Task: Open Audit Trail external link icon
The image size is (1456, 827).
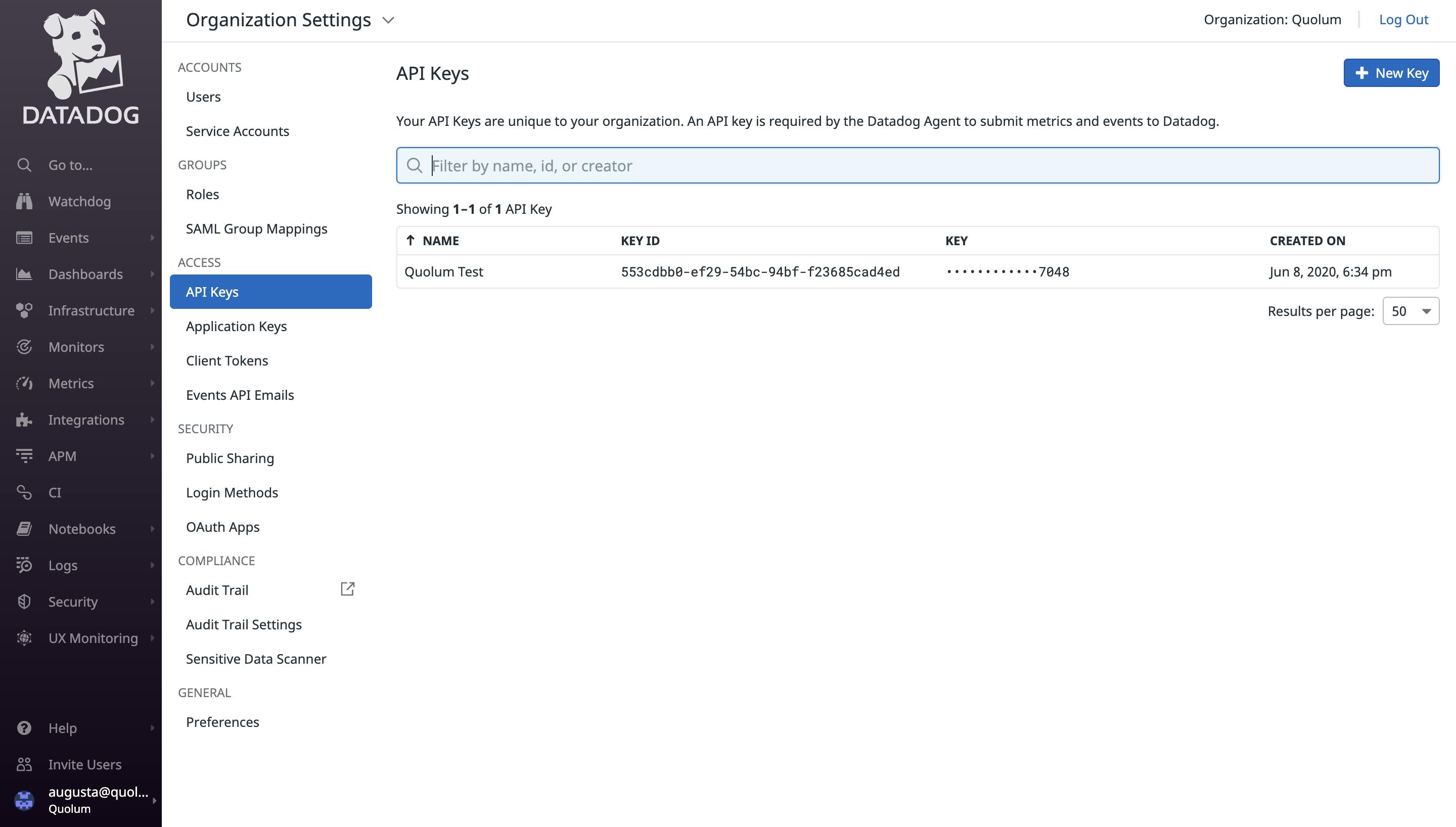Action: (347, 589)
